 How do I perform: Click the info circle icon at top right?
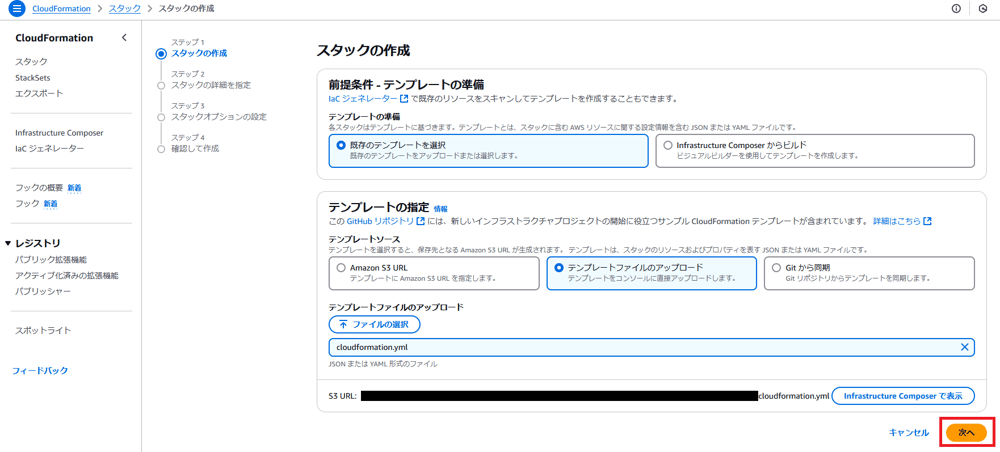pyautogui.click(x=956, y=9)
